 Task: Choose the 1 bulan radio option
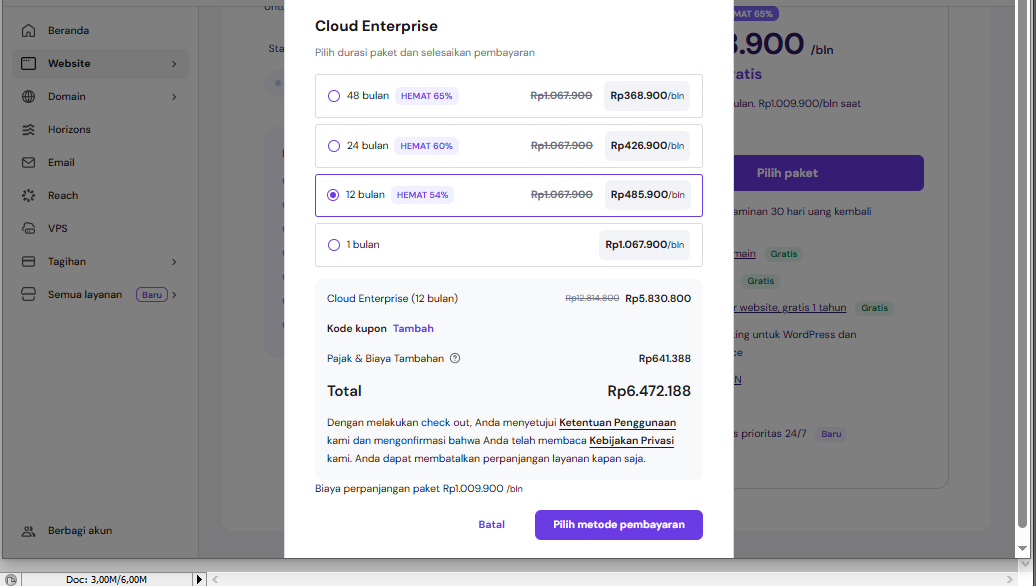click(x=334, y=245)
